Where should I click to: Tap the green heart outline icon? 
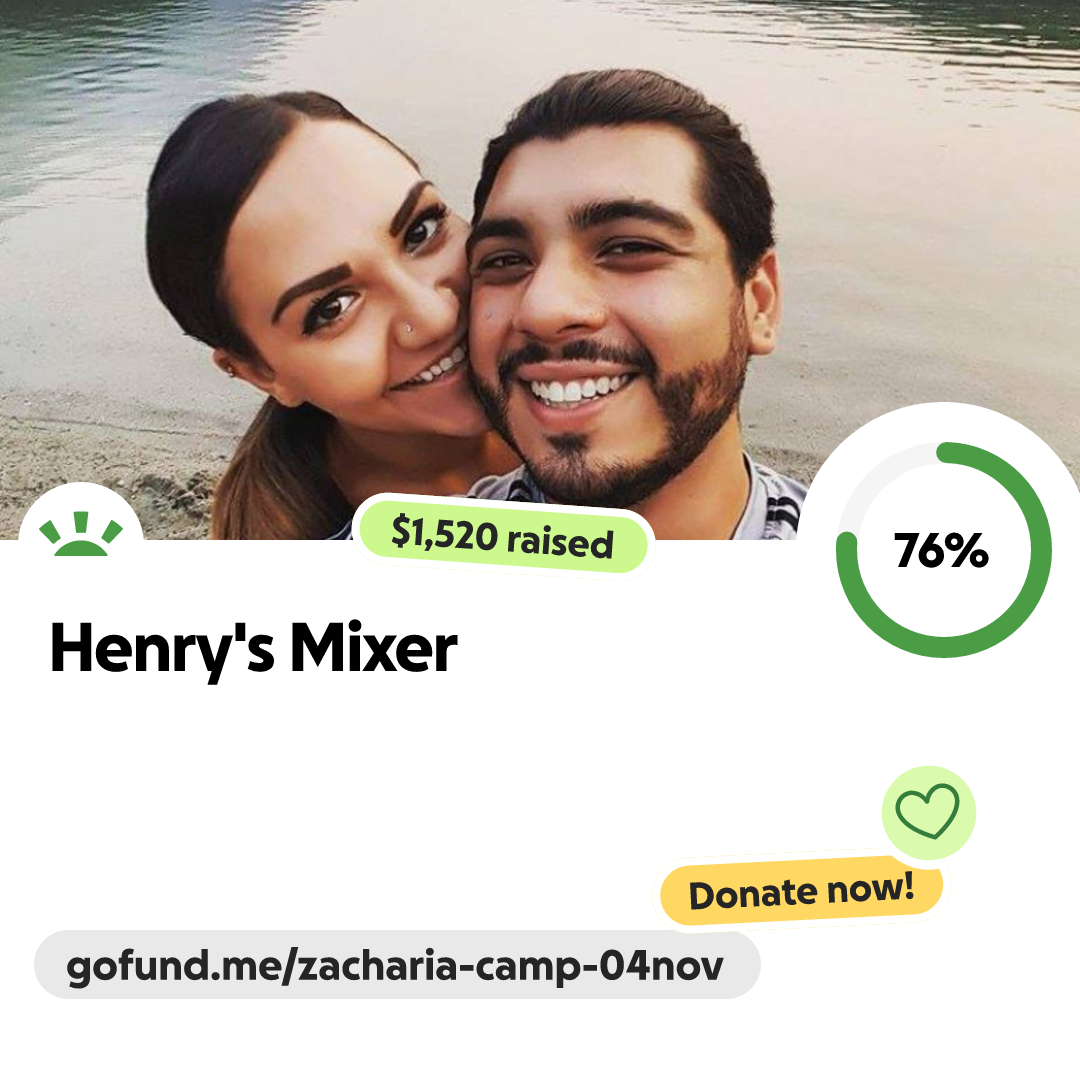(927, 811)
